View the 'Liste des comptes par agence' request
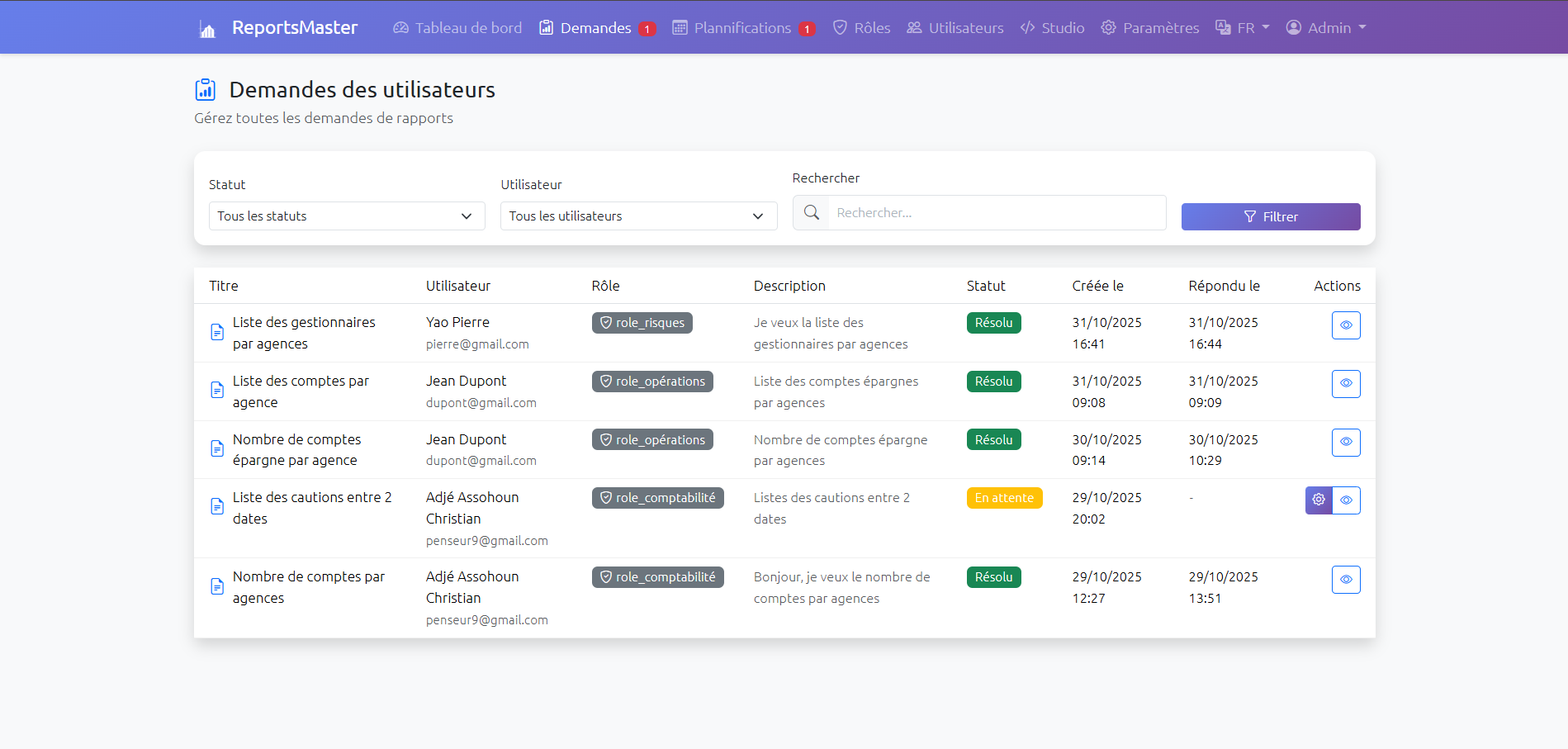 click(x=1346, y=384)
